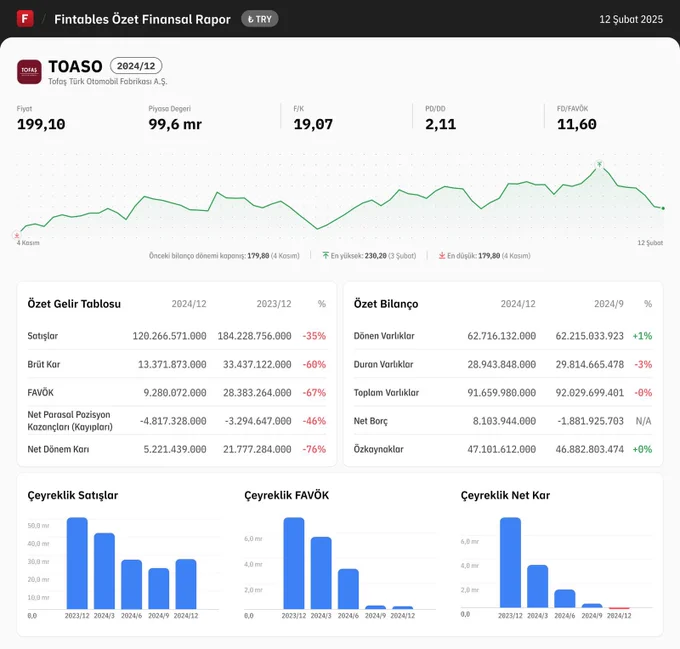Click the En düşük 179,80 label

coord(489,256)
